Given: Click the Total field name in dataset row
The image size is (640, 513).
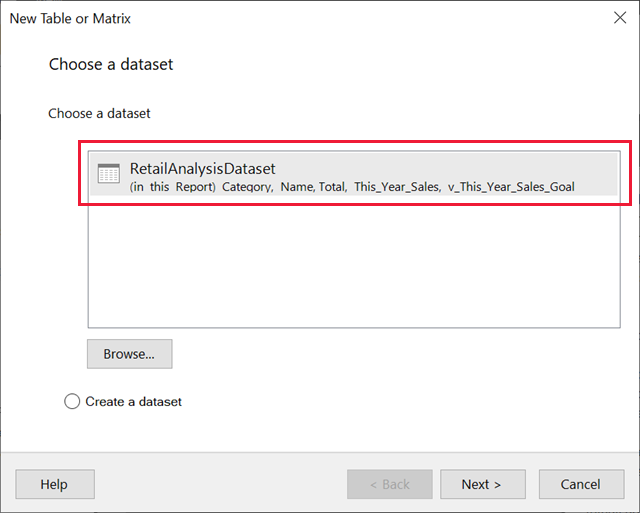Looking at the screenshot, I should coord(332,187).
